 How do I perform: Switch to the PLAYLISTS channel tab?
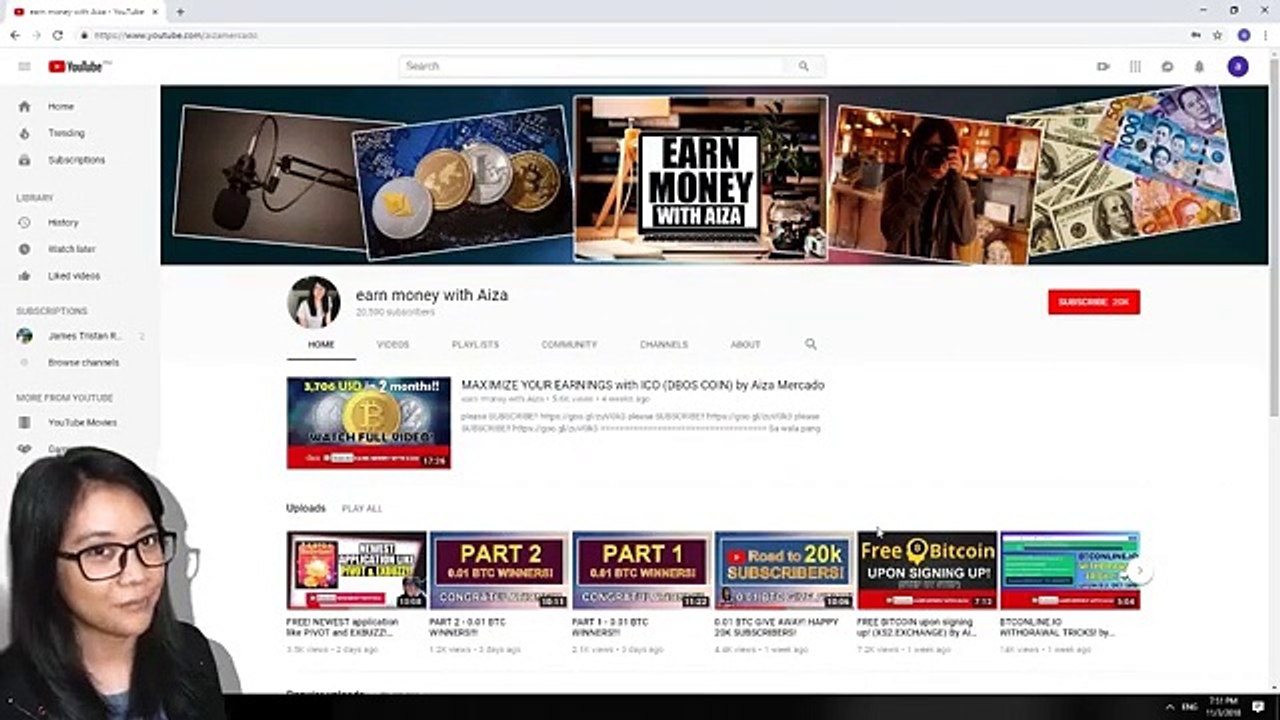[x=475, y=344]
